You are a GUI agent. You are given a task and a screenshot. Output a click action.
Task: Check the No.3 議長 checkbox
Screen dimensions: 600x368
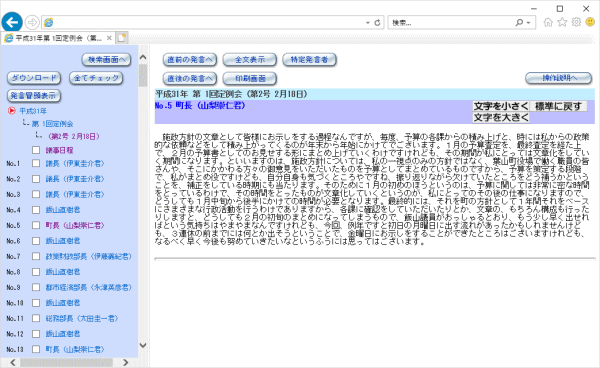36,194
